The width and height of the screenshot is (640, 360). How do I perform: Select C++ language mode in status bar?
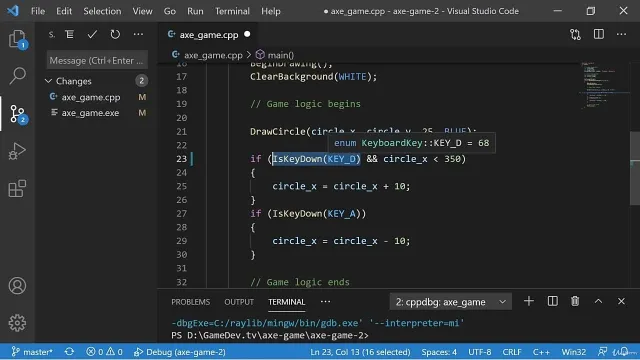pyautogui.click(x=541, y=352)
